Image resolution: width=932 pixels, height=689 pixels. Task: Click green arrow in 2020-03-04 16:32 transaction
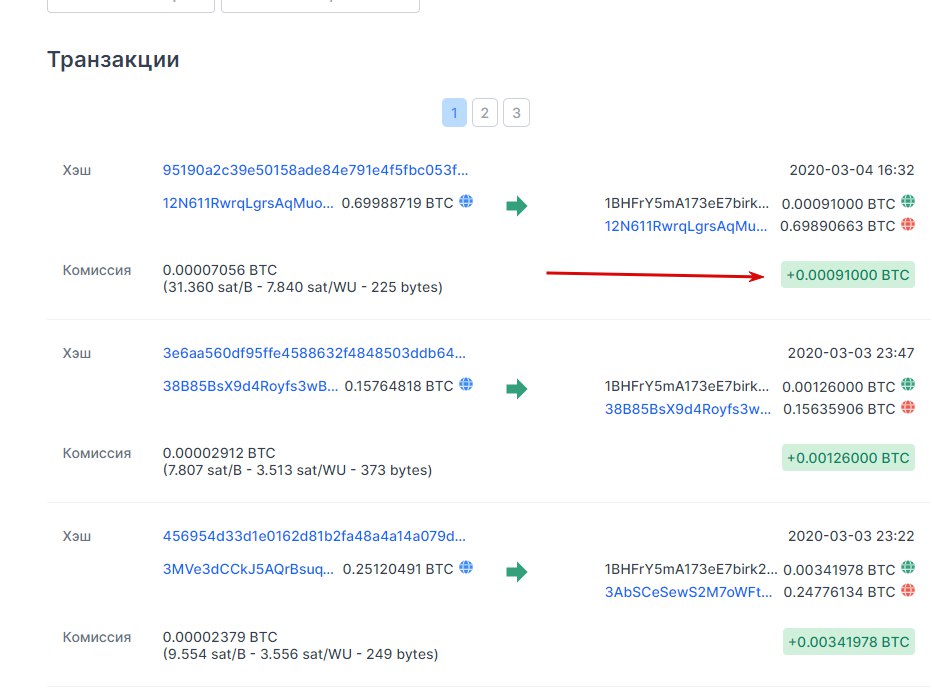517,206
